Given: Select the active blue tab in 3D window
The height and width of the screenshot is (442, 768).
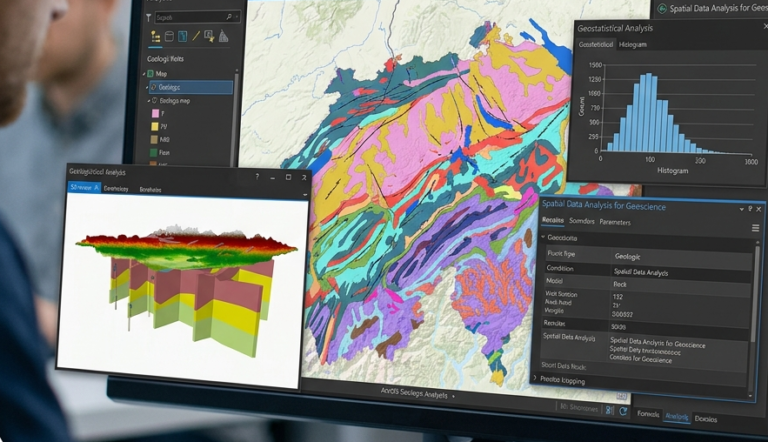Looking at the screenshot, I should (x=84, y=187).
